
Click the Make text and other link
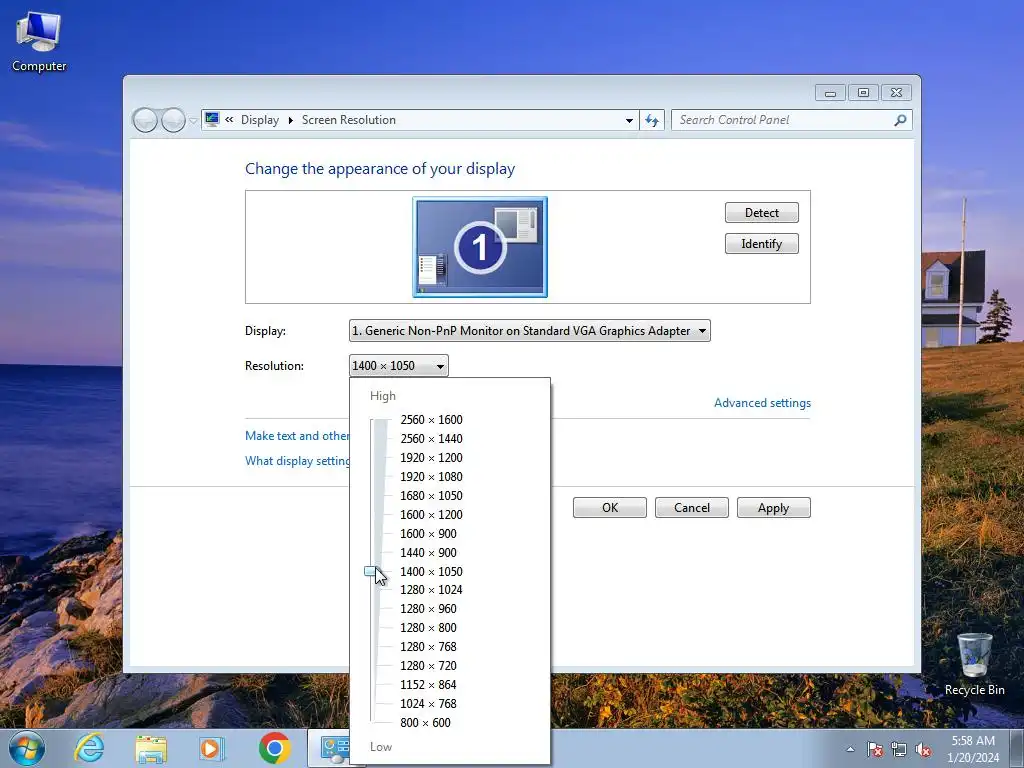(x=297, y=436)
